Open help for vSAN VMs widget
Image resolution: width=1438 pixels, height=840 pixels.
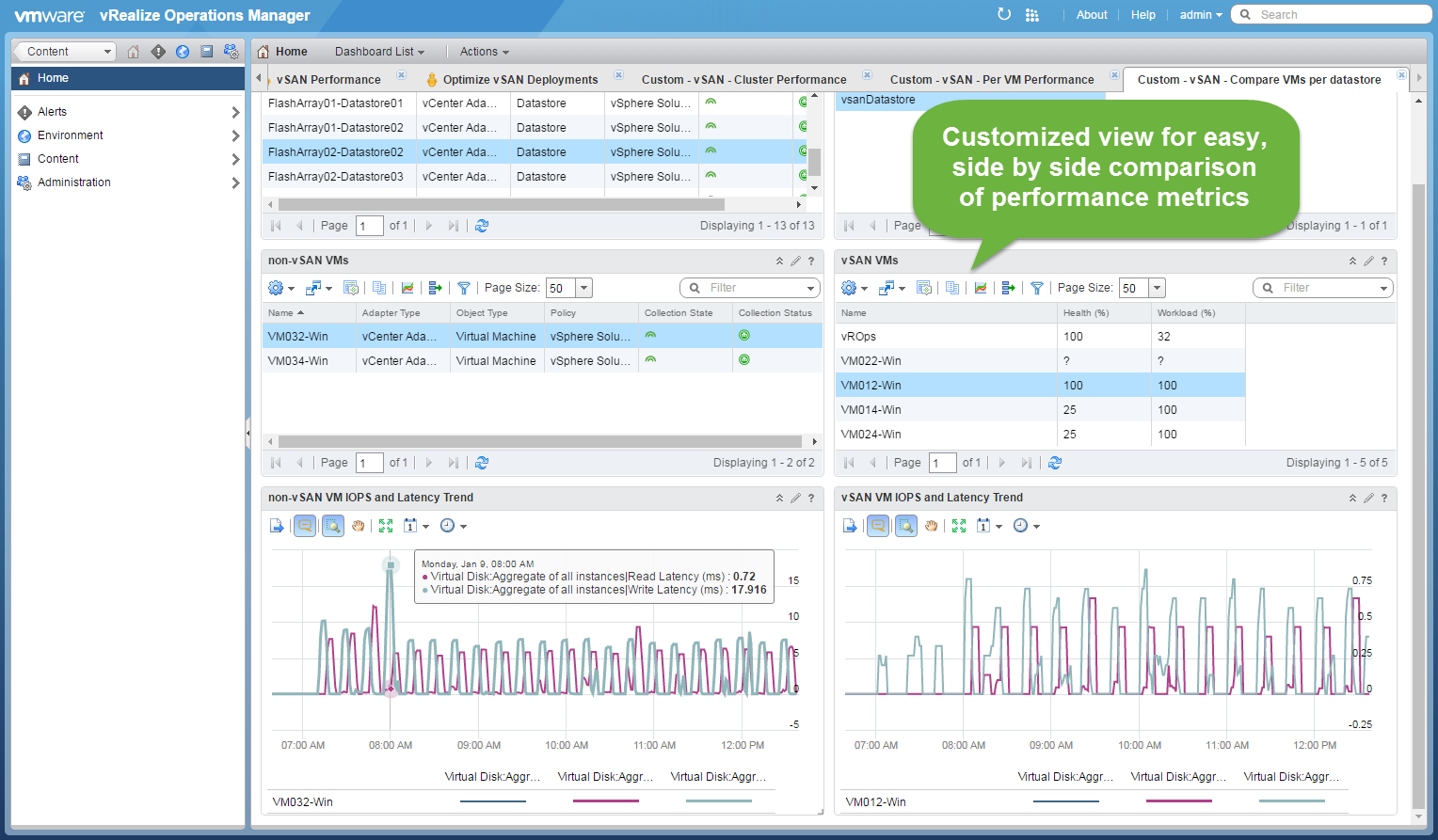point(1384,261)
